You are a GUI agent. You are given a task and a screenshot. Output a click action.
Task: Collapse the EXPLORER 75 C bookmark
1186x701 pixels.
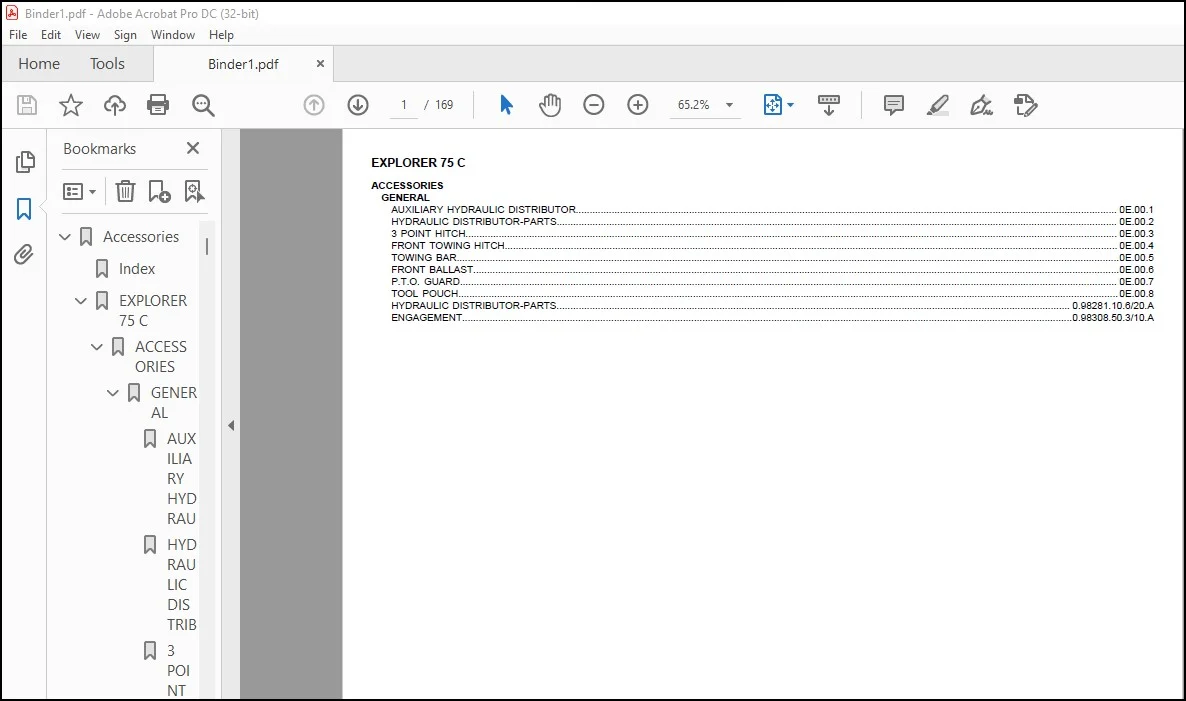[81, 301]
